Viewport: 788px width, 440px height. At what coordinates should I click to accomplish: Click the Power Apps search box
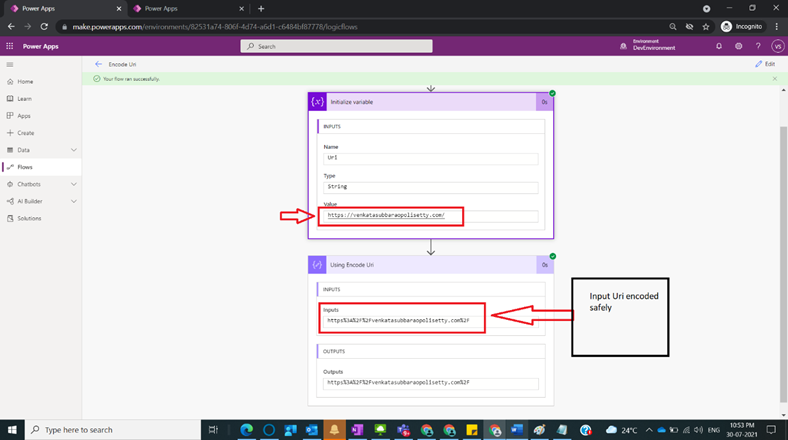pos(336,46)
